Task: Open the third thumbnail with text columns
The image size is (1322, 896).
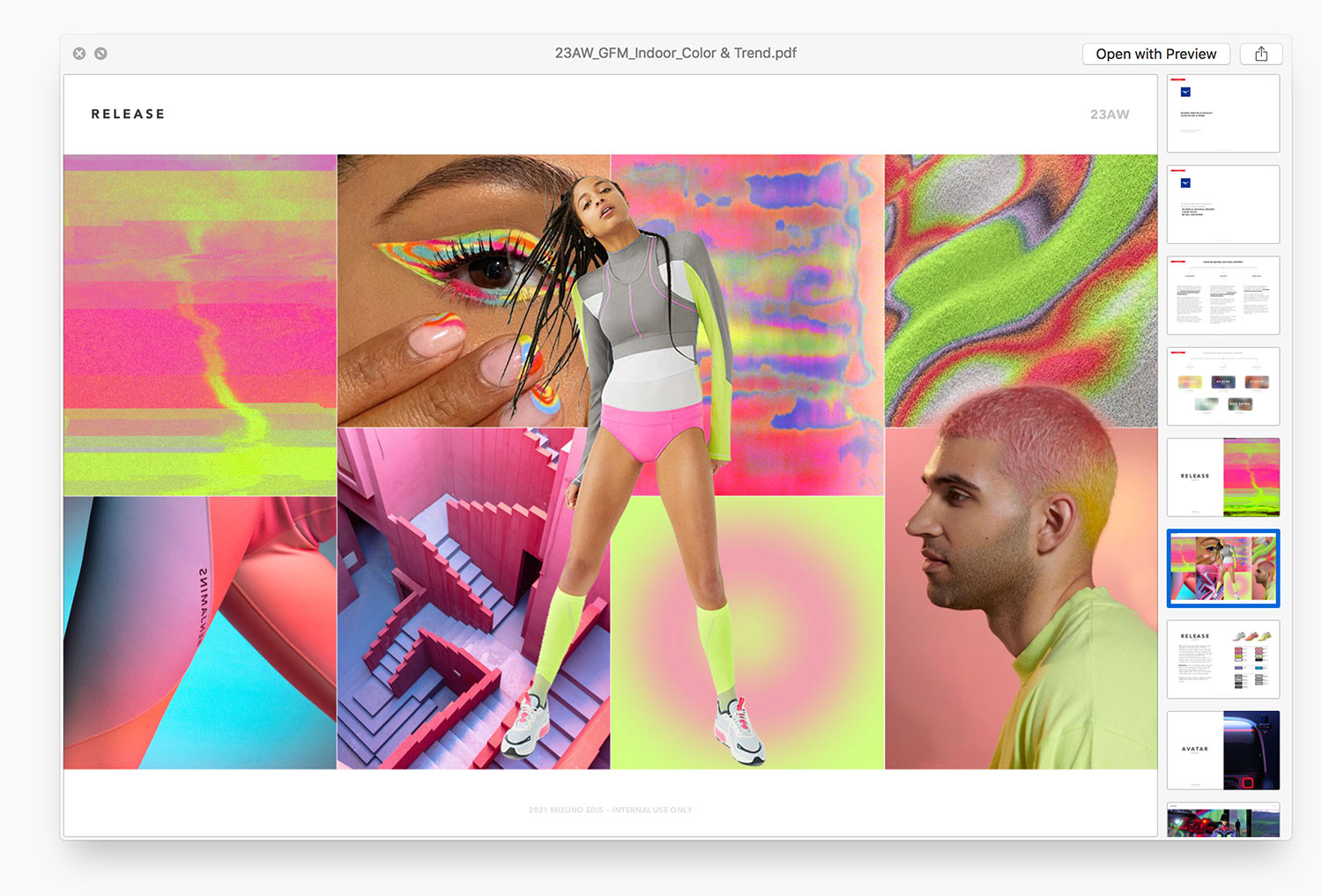Action: pos(1222,295)
